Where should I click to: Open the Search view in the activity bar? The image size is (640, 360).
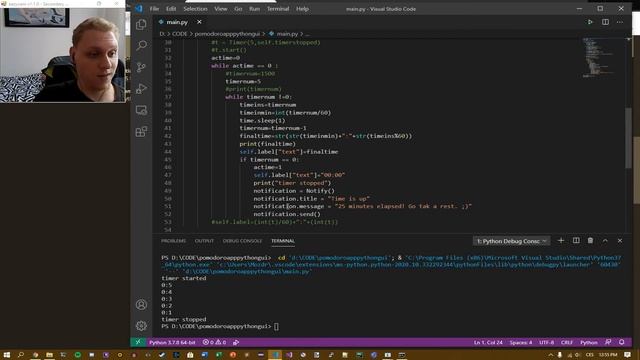tap(141, 45)
